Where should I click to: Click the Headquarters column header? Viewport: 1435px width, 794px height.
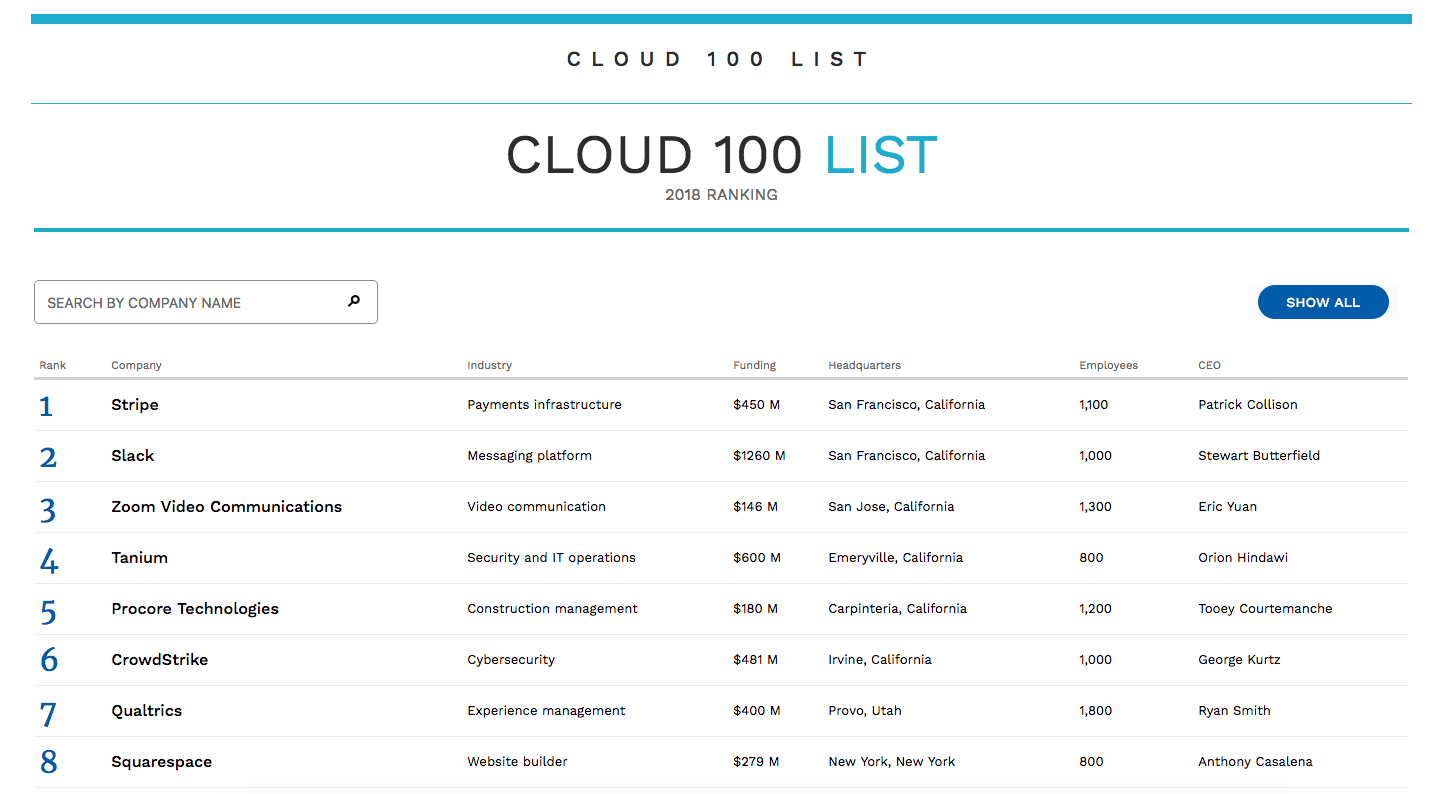coord(864,365)
